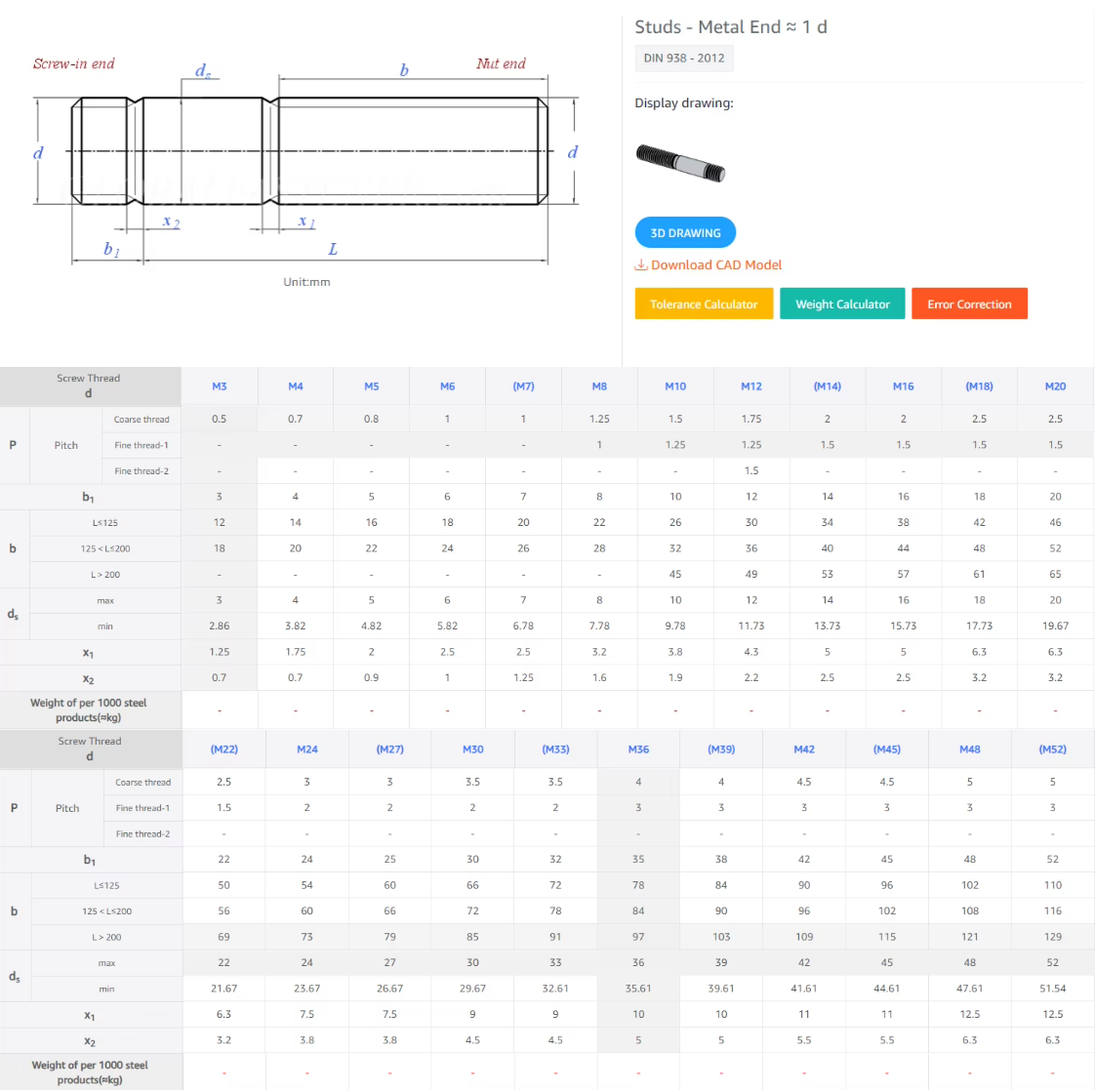1095x1092 pixels.
Task: Click the Download CAD Model link
Action: (x=715, y=264)
